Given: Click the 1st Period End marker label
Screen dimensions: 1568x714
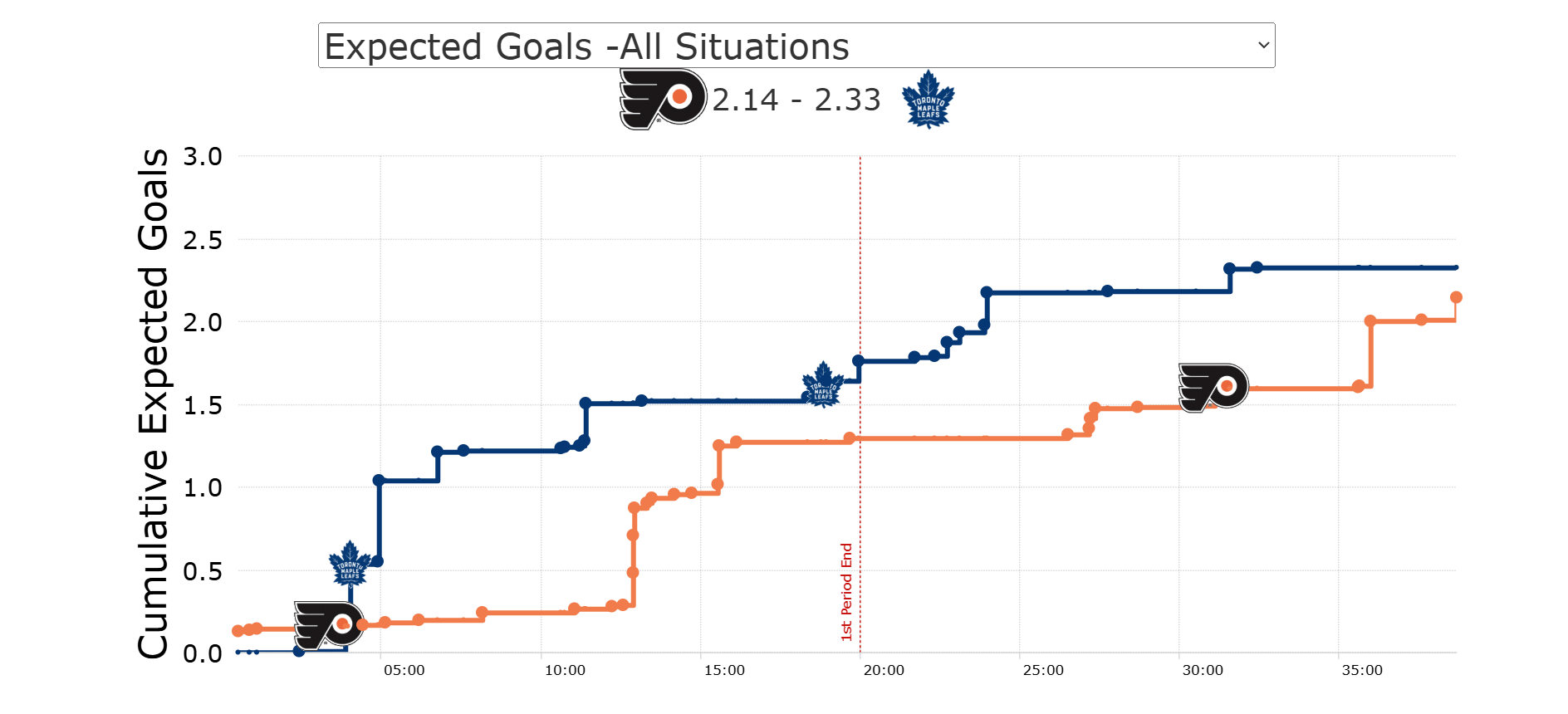Looking at the screenshot, I should pyautogui.click(x=846, y=591).
